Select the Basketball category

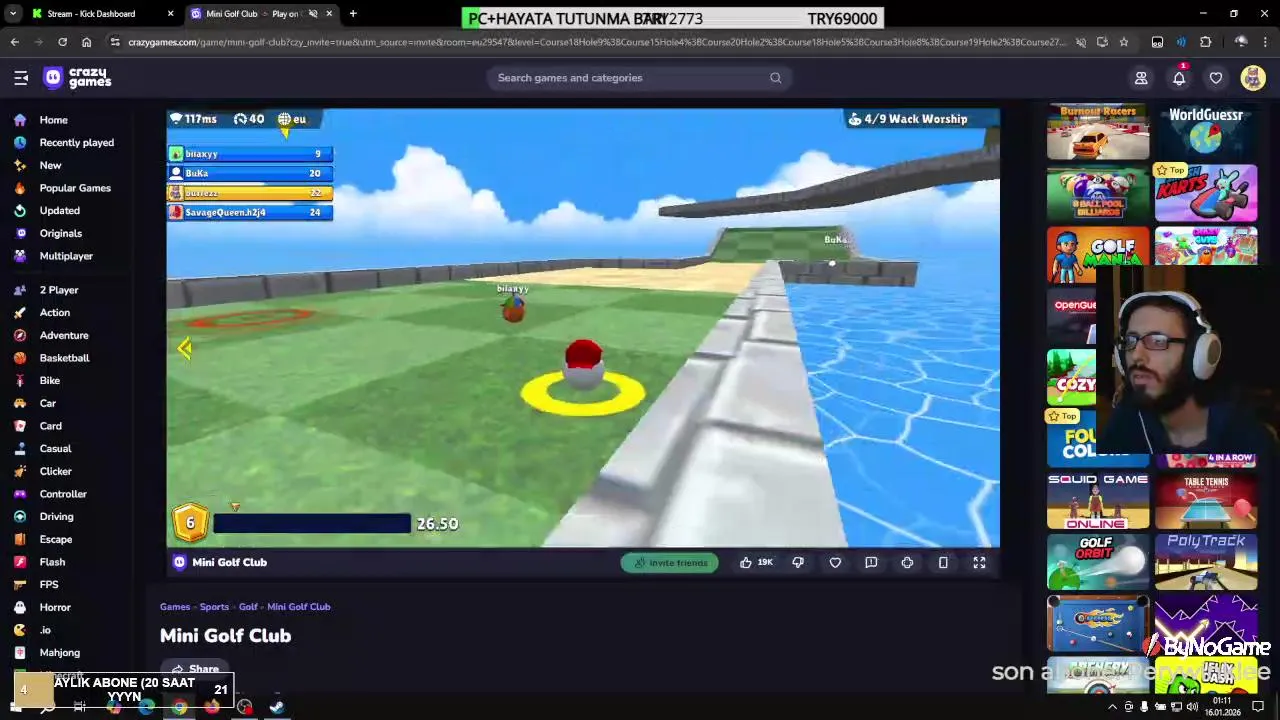point(64,358)
